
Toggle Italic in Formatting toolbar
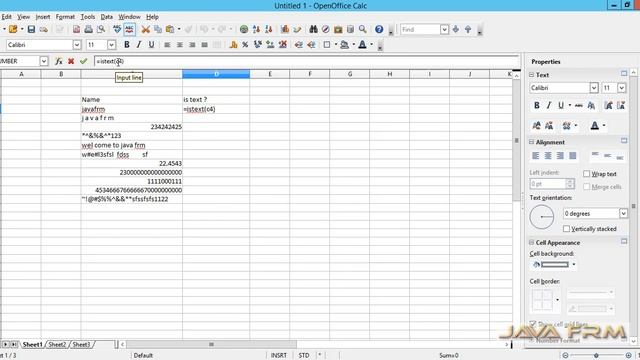point(139,44)
